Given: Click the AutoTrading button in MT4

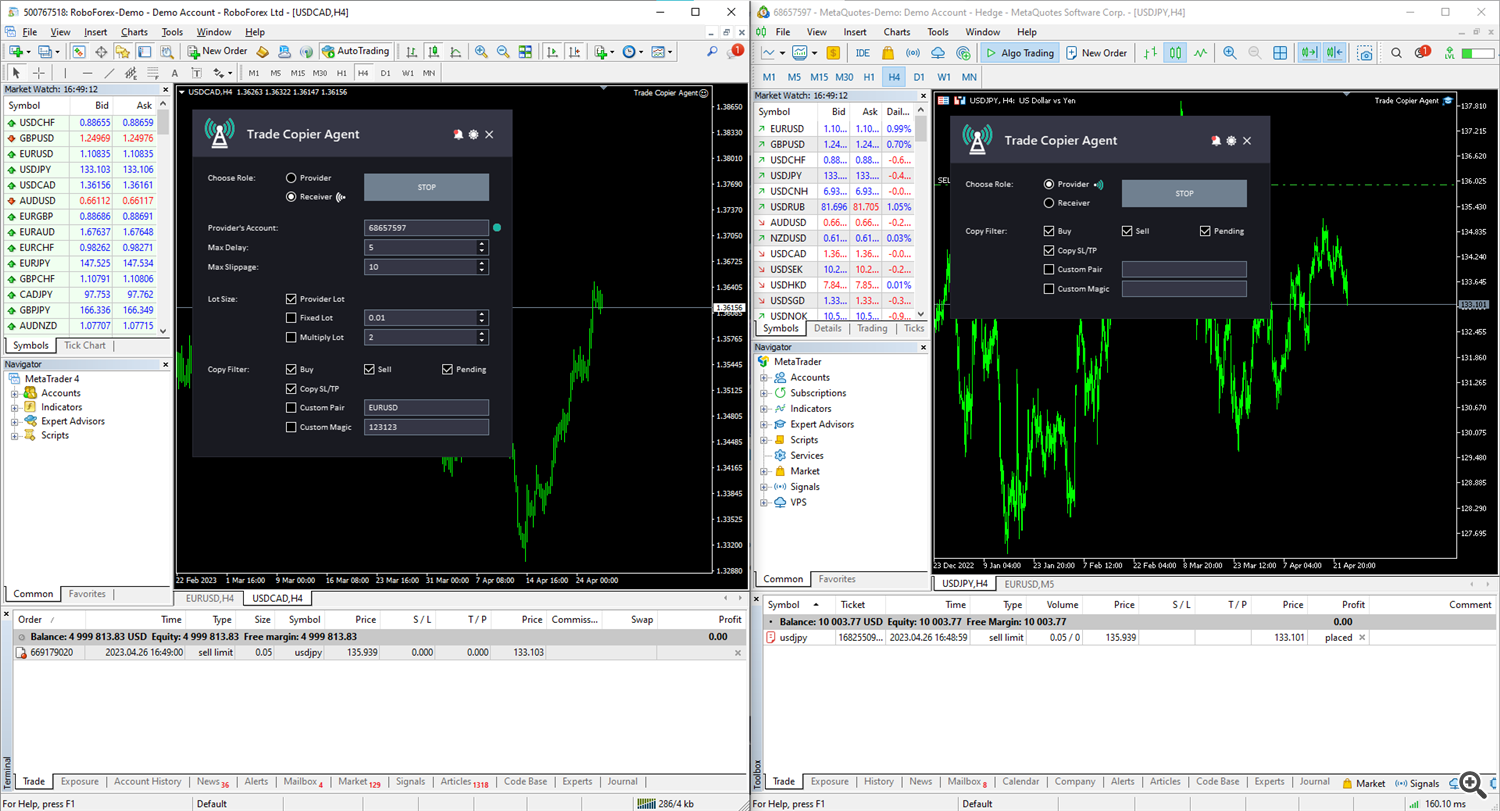Looking at the screenshot, I should coord(355,51).
